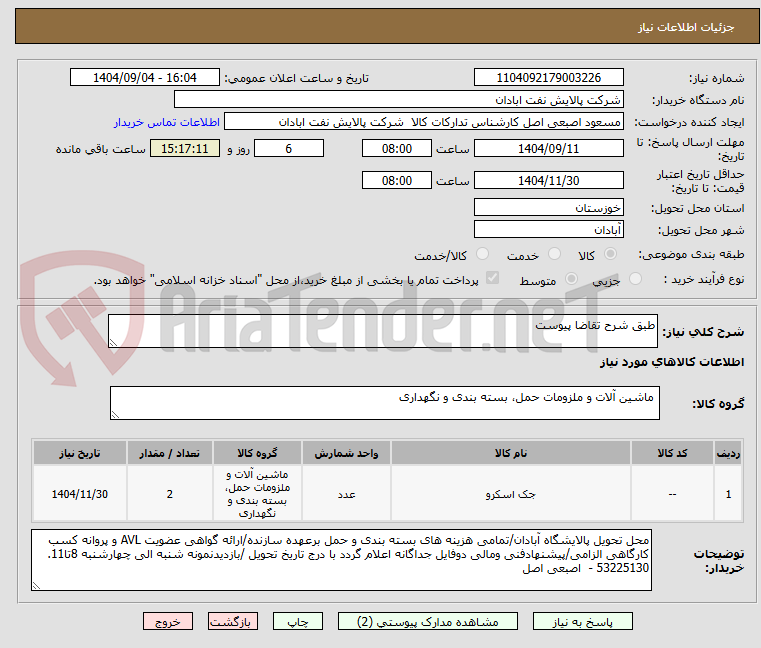Click the unit cell 'عدد'
Screen dimensions: 761x648
point(346,494)
